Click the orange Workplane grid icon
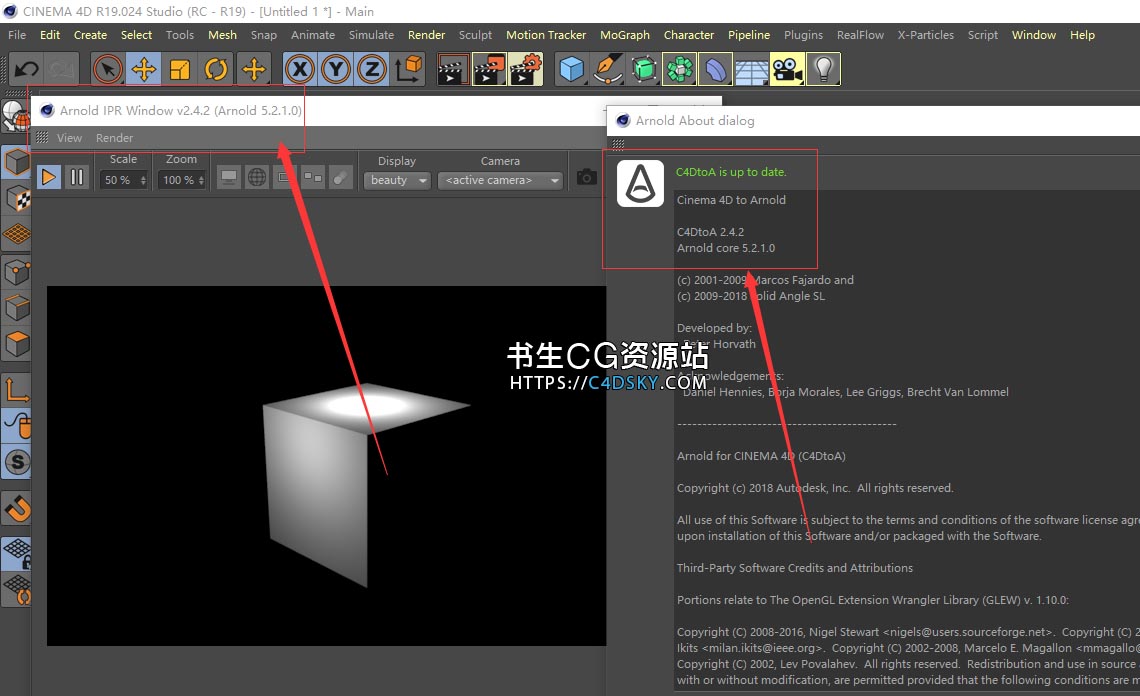 (x=16, y=233)
